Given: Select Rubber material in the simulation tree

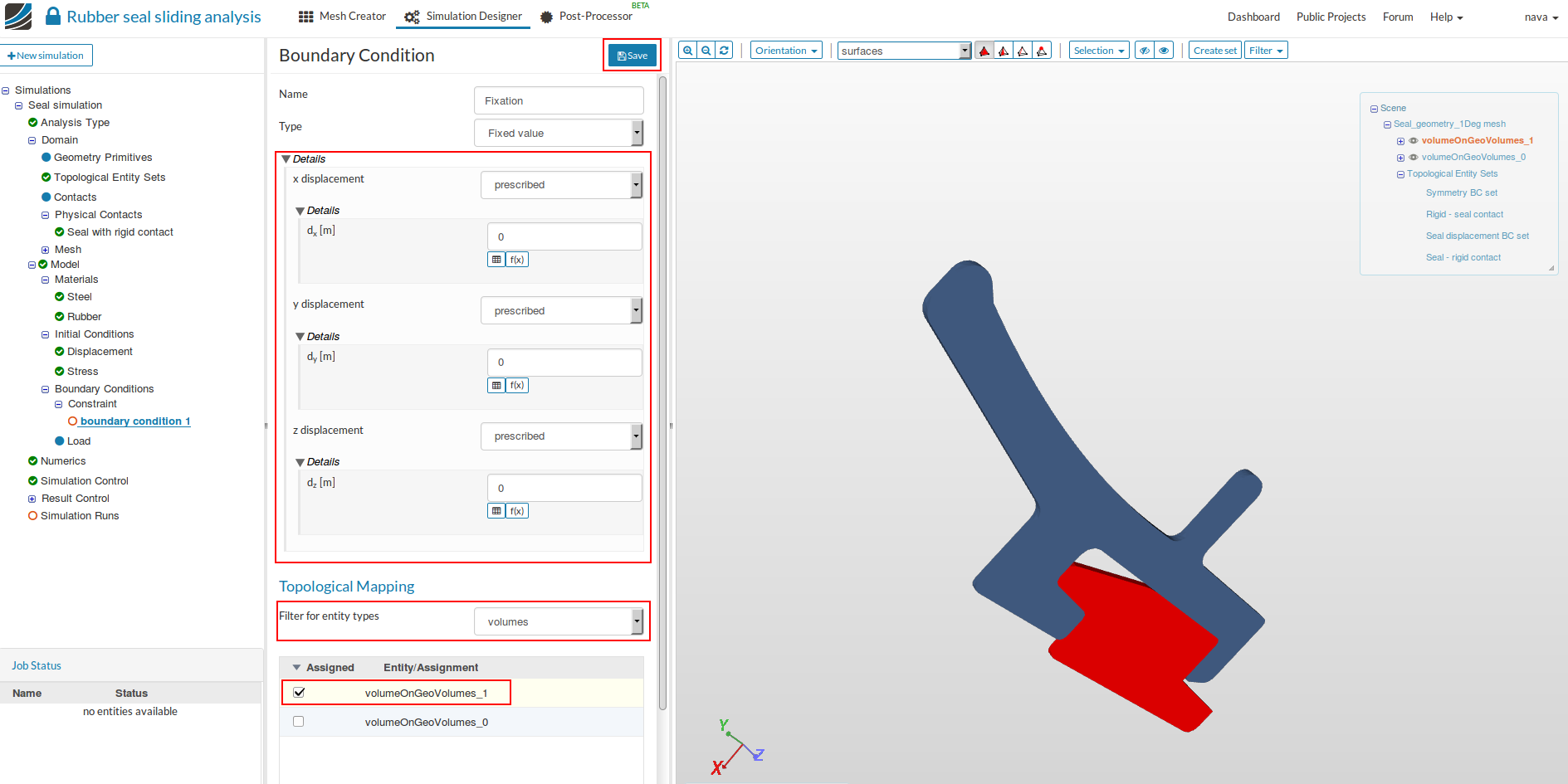Looking at the screenshot, I should pos(85,317).
